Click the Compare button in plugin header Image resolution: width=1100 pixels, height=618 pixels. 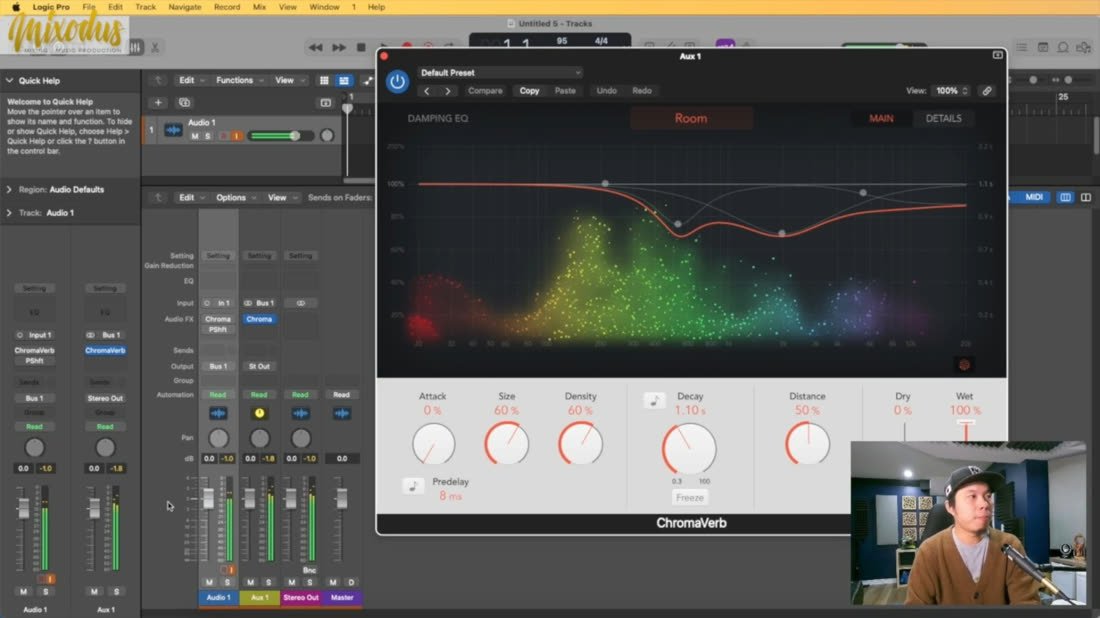coord(485,91)
